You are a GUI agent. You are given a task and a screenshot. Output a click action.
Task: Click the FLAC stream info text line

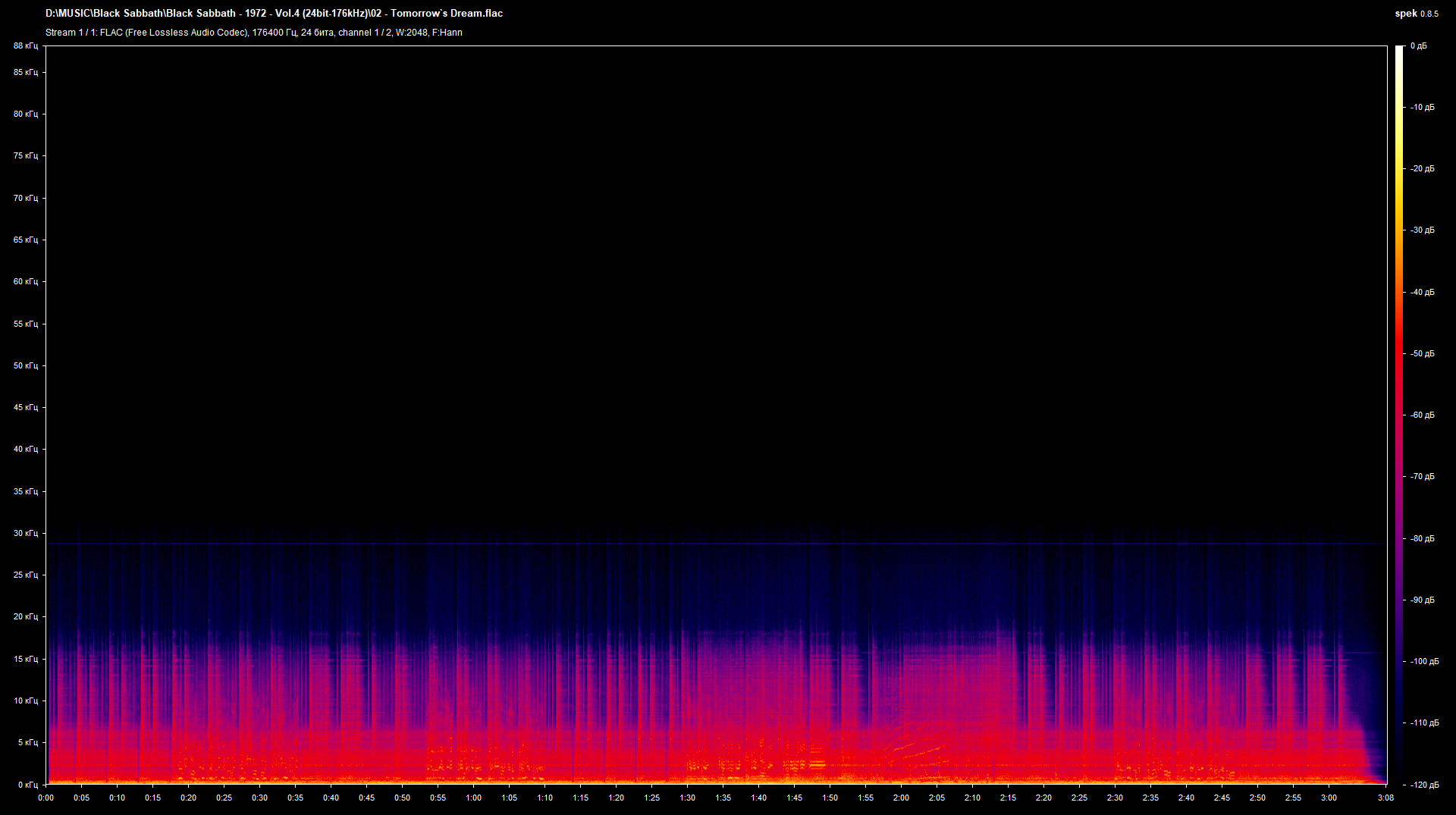pos(254,33)
